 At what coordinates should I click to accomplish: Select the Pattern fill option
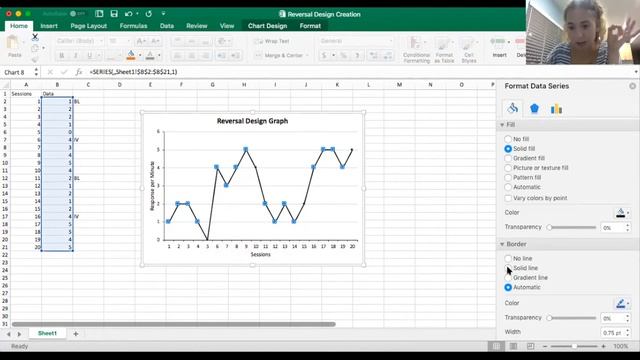(x=508, y=177)
